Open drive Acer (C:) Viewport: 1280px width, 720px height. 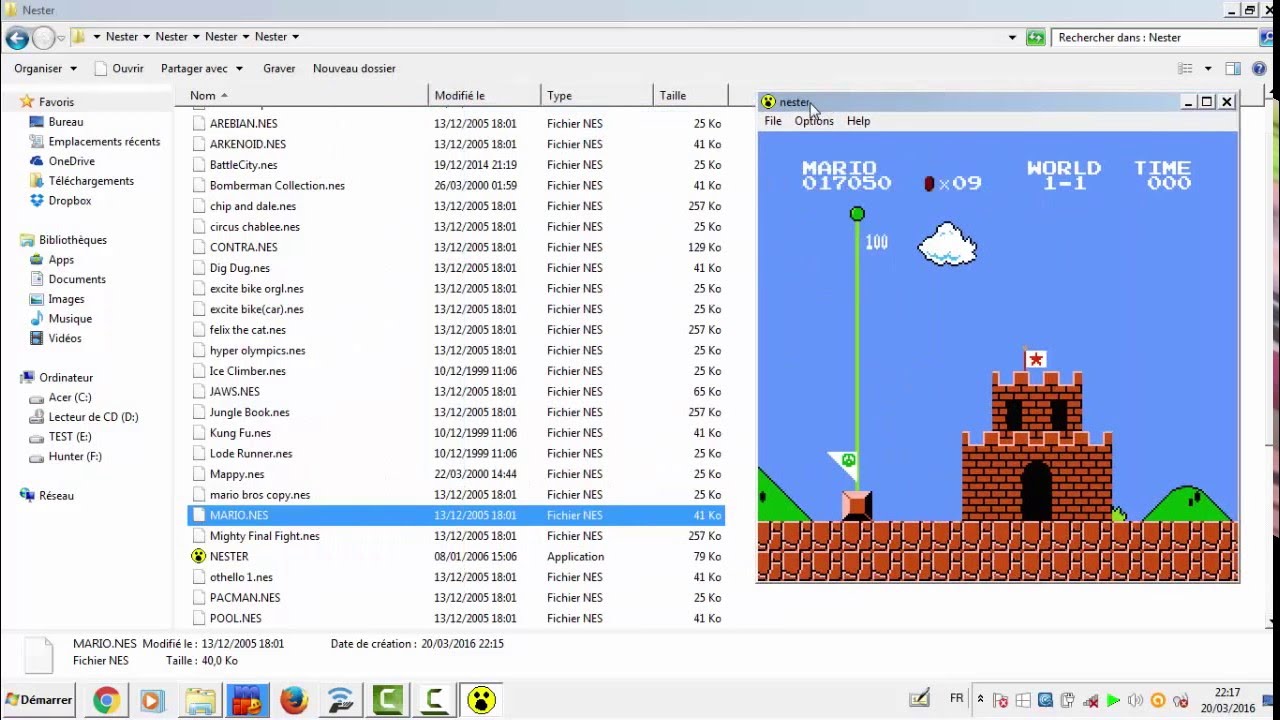click(x=69, y=397)
